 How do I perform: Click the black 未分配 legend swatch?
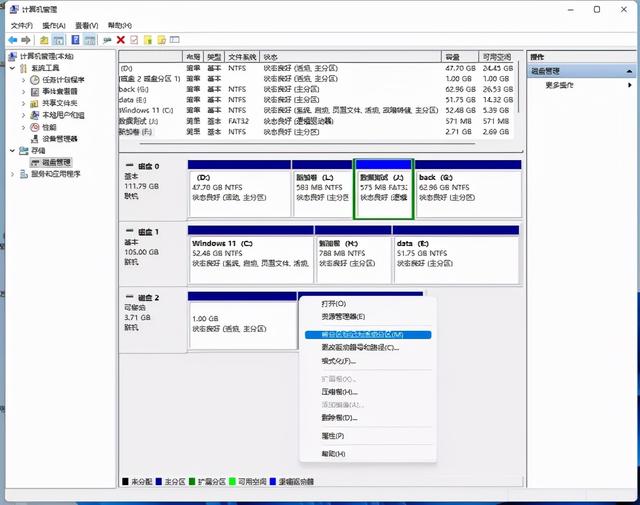pyautogui.click(x=125, y=482)
